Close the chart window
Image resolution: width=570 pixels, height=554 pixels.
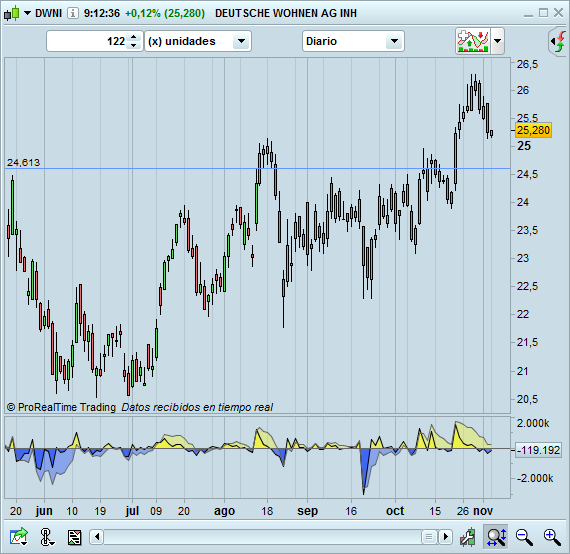pos(558,13)
